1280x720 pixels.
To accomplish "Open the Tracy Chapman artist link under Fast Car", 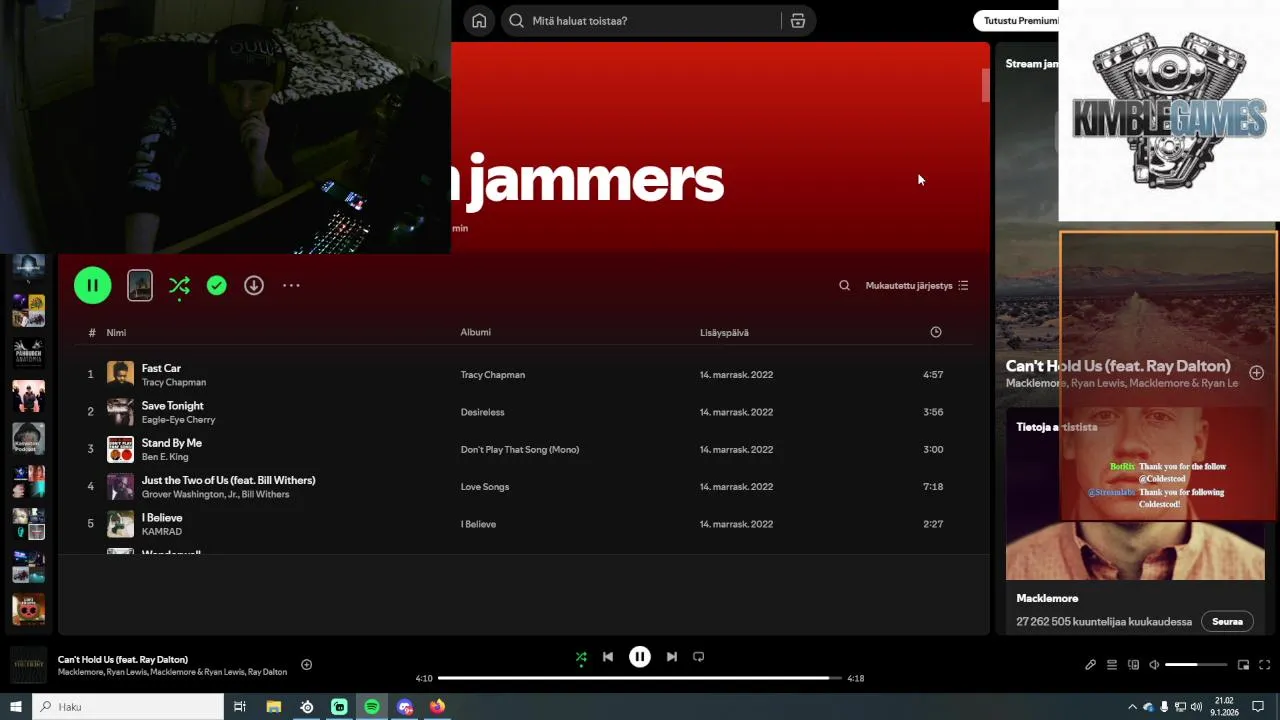I will click(x=174, y=382).
